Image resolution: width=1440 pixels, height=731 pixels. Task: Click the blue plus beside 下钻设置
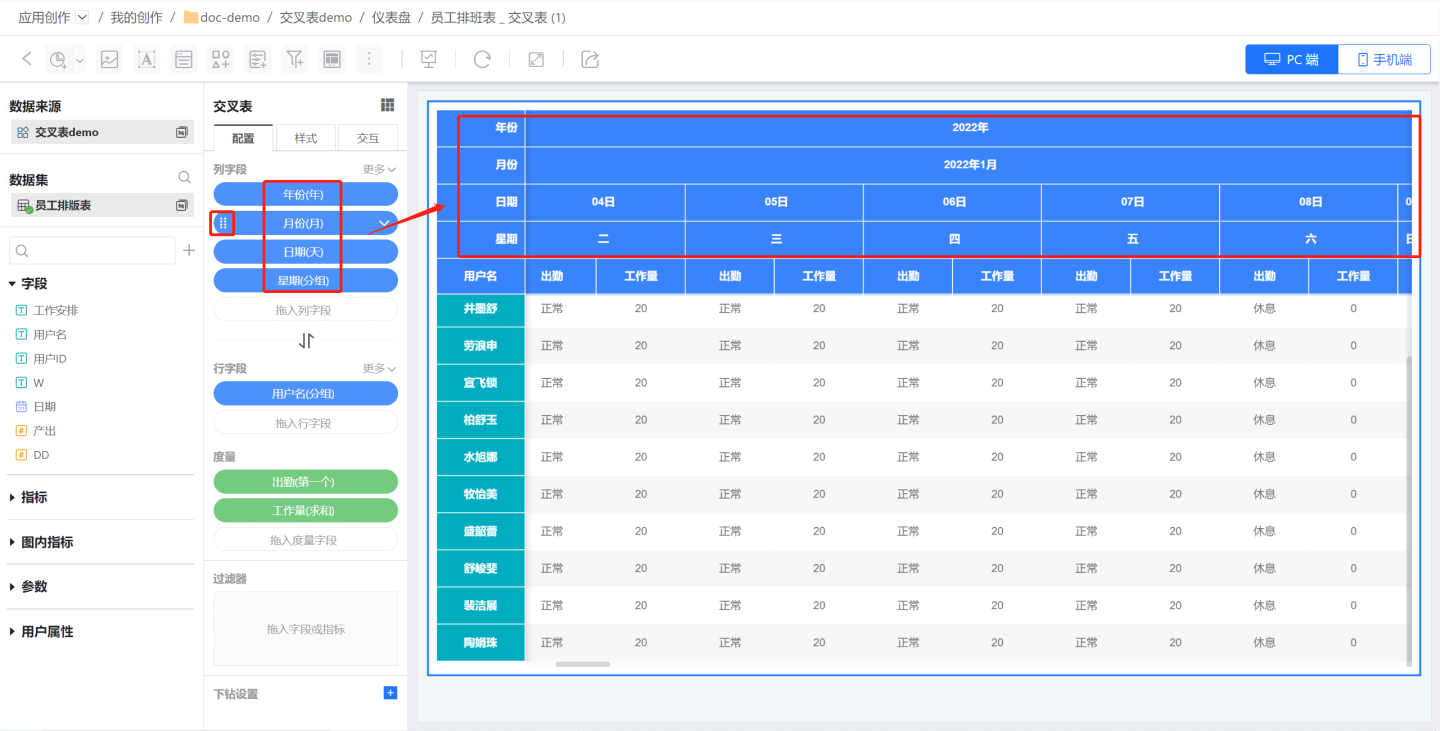(390, 693)
